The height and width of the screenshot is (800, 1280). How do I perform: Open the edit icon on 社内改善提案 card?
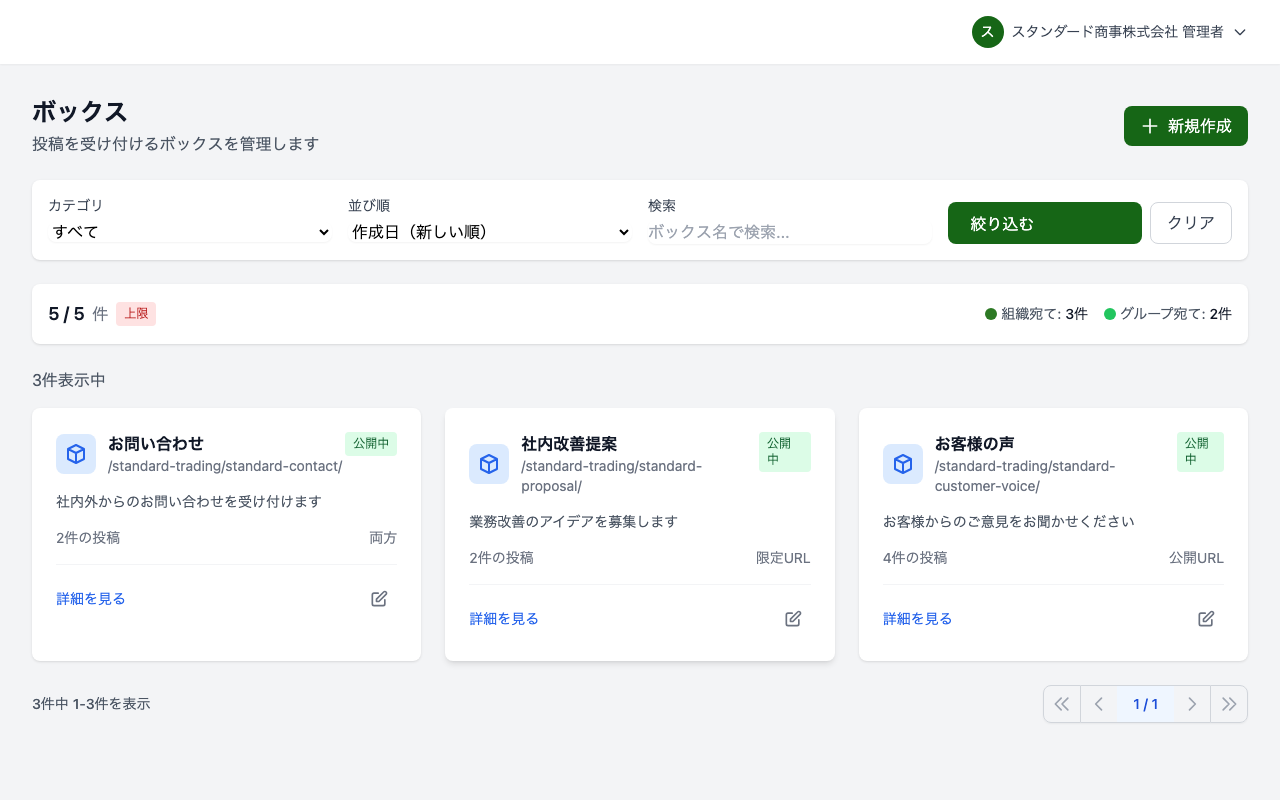click(792, 618)
